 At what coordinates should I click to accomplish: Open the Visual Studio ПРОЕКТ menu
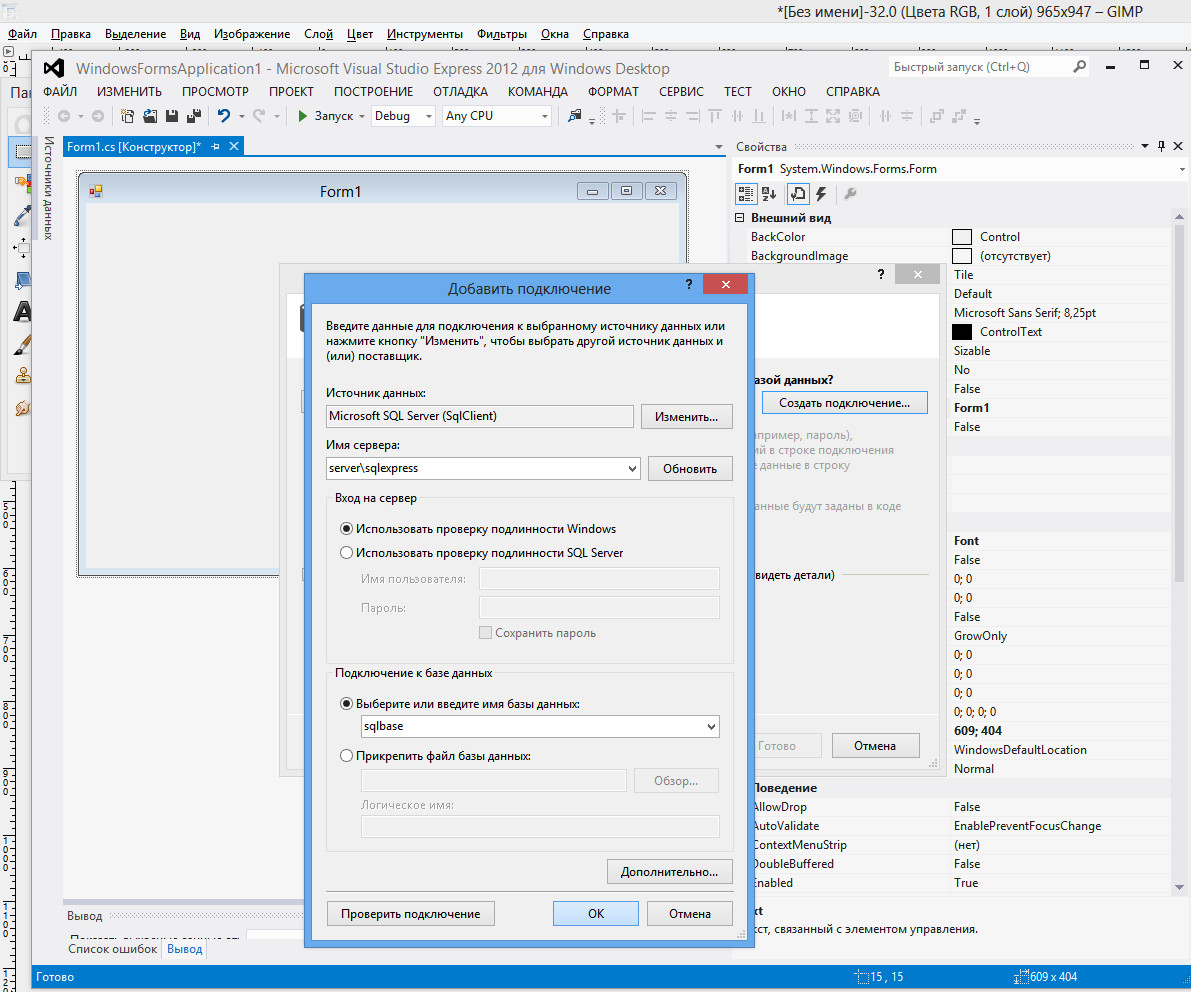[291, 92]
